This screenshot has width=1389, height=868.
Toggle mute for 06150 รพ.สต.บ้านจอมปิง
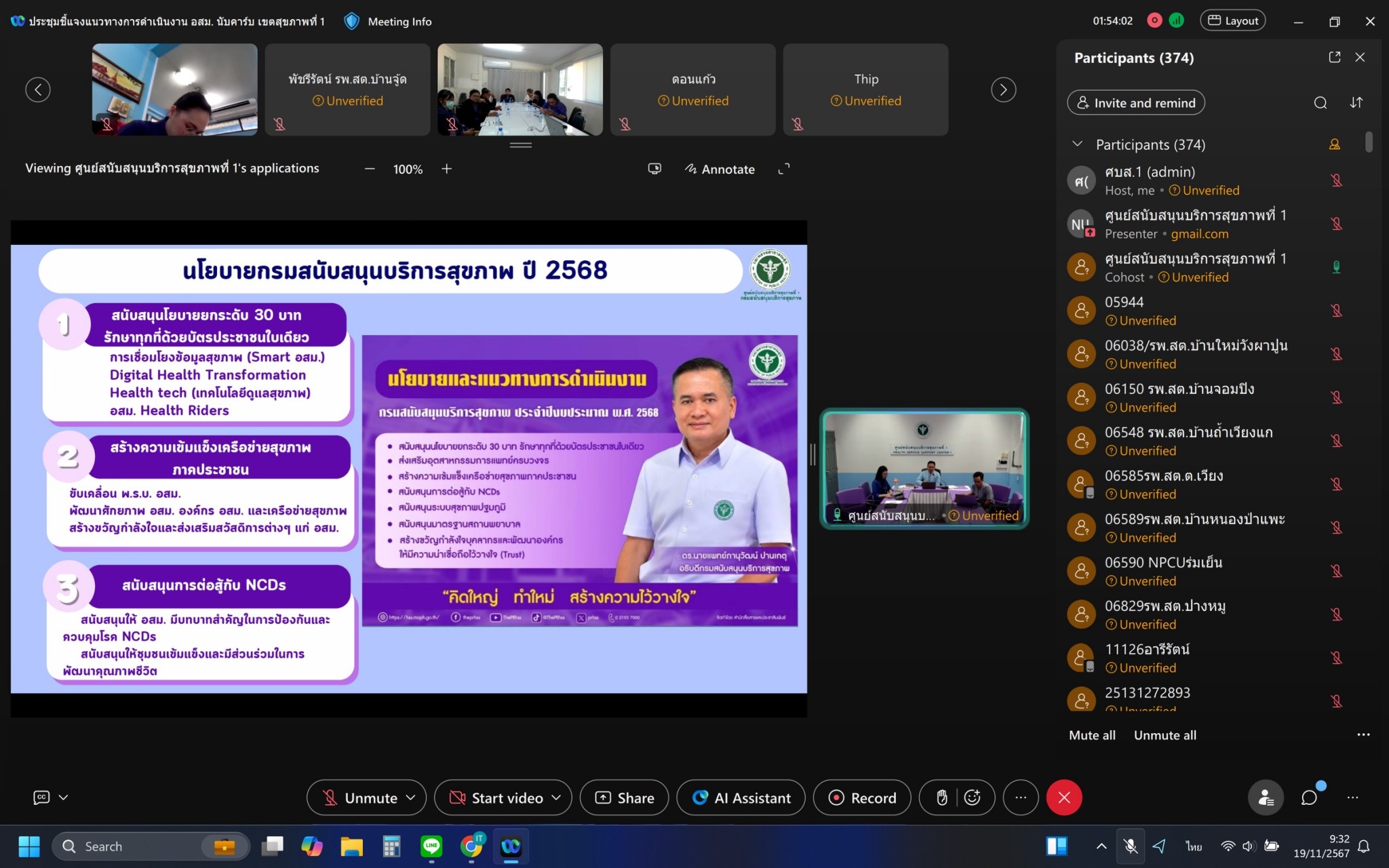pyautogui.click(x=1336, y=397)
